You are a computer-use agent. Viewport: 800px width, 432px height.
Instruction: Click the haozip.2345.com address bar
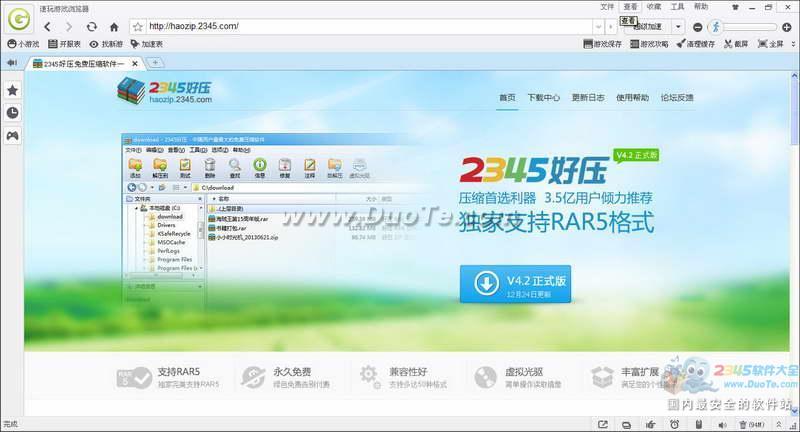coord(369,26)
